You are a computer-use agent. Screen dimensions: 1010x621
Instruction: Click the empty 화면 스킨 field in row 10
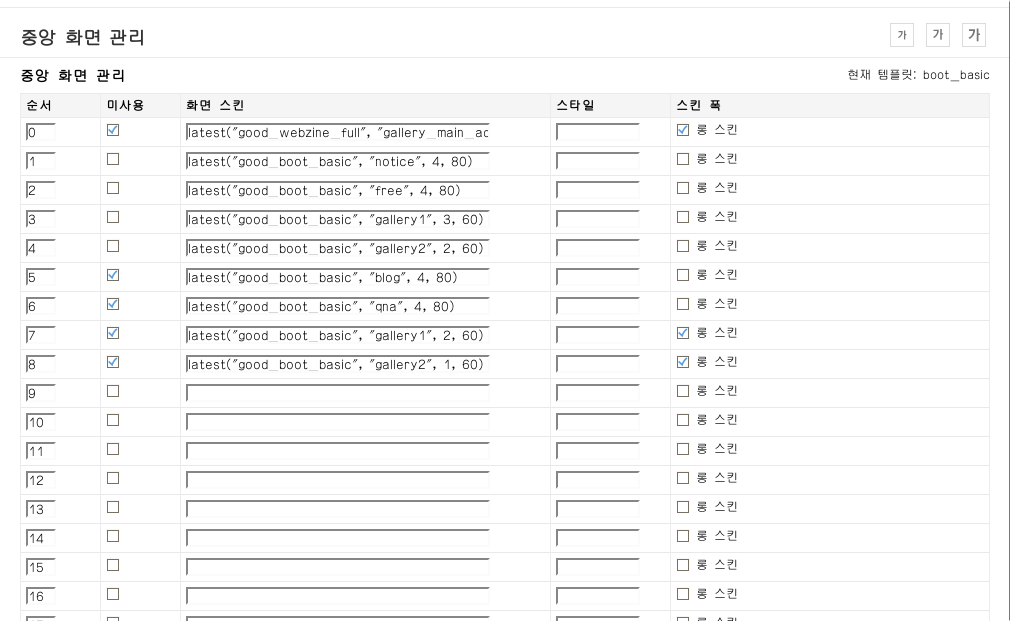point(337,422)
